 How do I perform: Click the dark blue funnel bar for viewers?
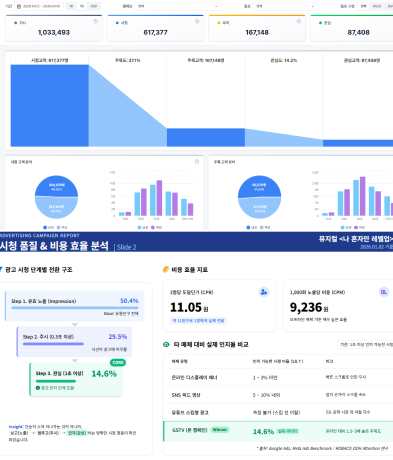coord(50,105)
